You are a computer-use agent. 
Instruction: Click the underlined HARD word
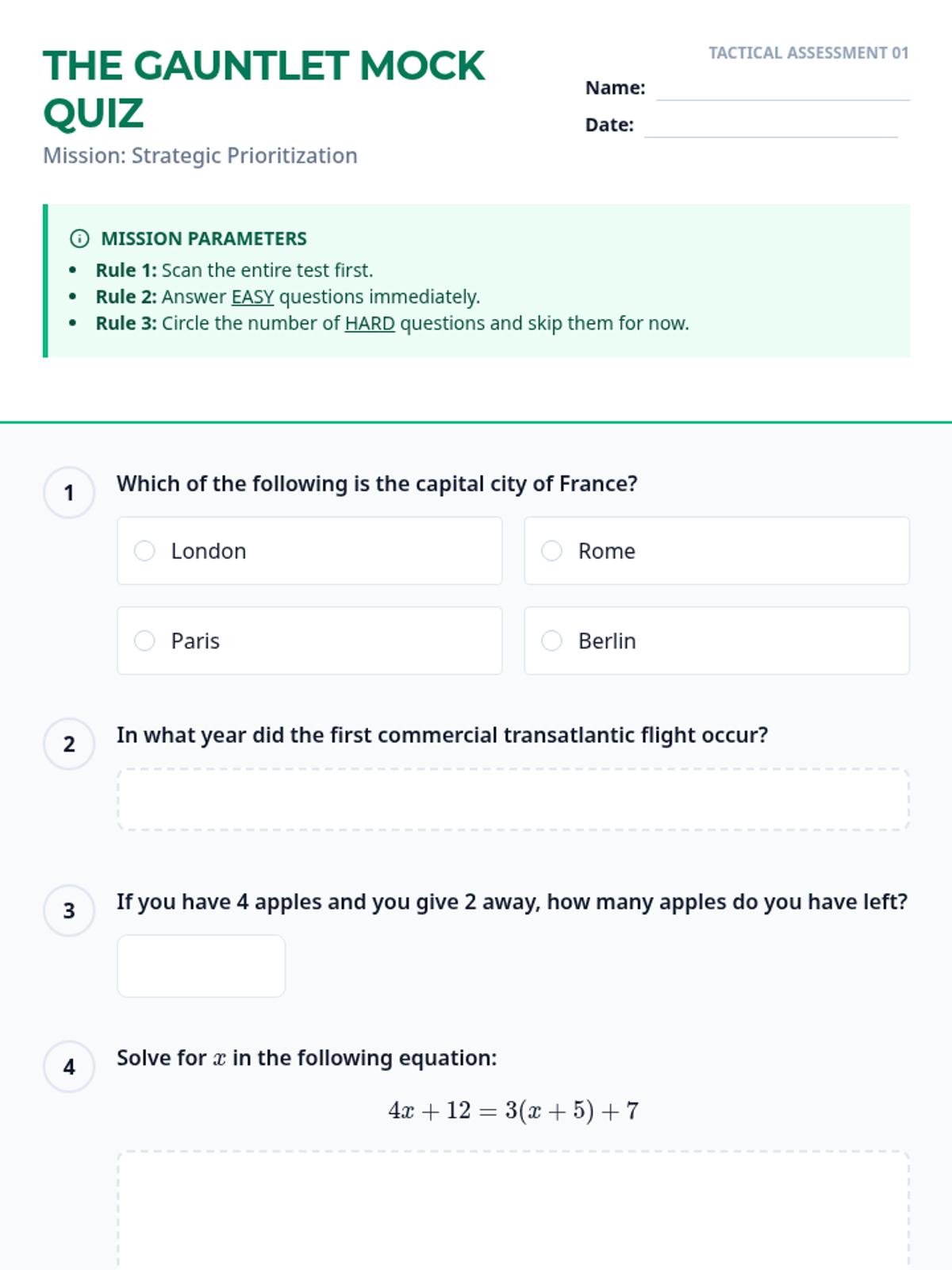coord(370,324)
